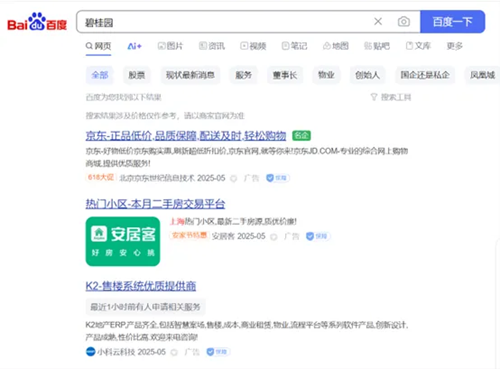
Task: Open the 地图 tab
Action: pyautogui.click(x=336, y=46)
